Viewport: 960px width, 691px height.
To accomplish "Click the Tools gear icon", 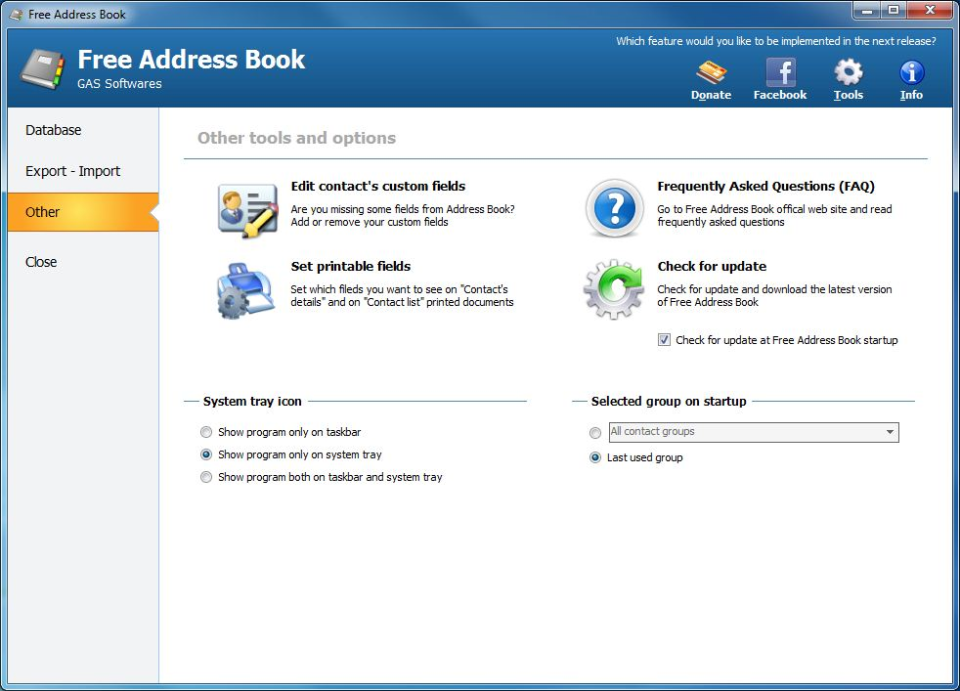I will click(x=847, y=72).
